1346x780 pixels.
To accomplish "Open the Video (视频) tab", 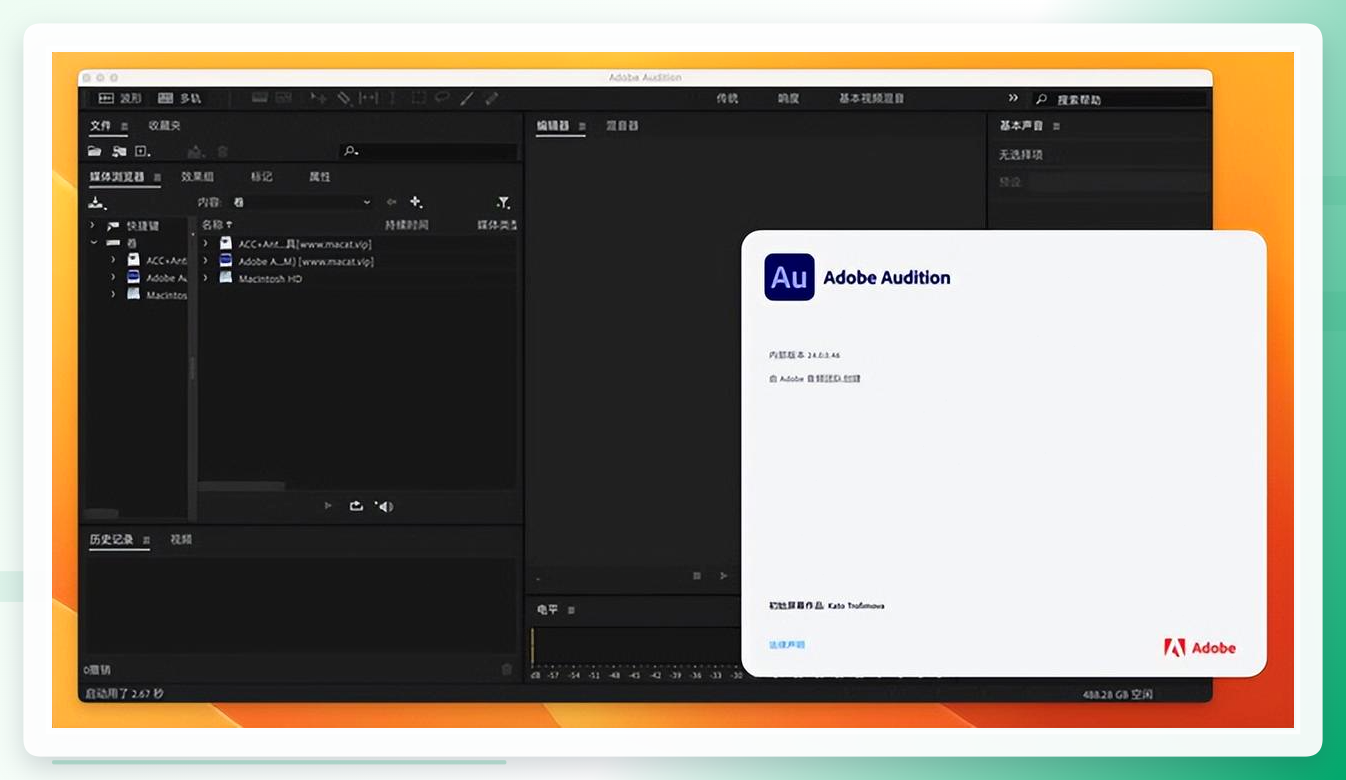I will (x=181, y=540).
